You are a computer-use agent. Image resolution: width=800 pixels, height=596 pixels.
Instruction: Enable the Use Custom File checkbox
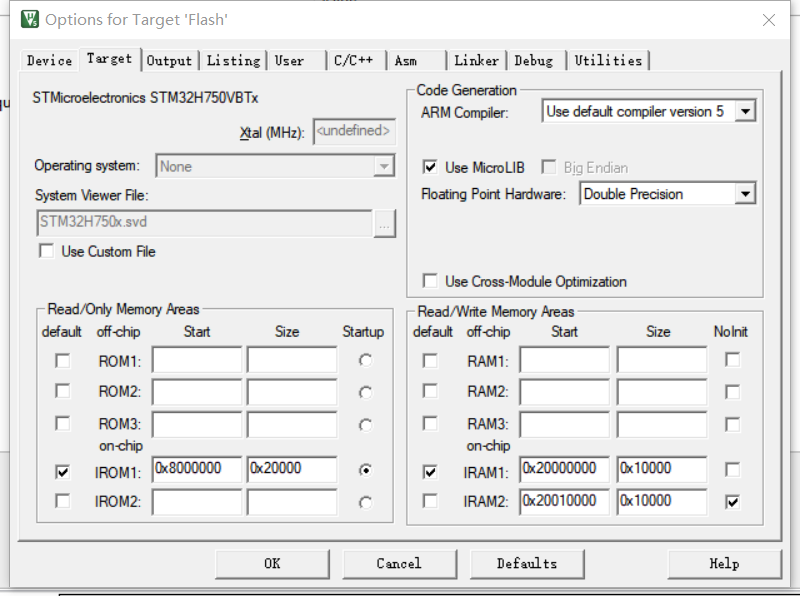coord(46,251)
